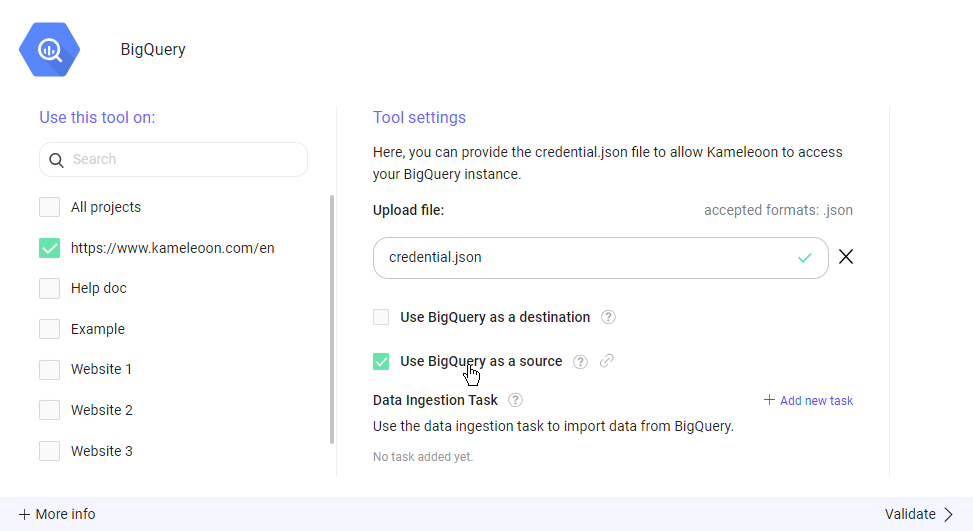
Task: Uncheck Use BigQuery as a source
Action: pyautogui.click(x=381, y=361)
